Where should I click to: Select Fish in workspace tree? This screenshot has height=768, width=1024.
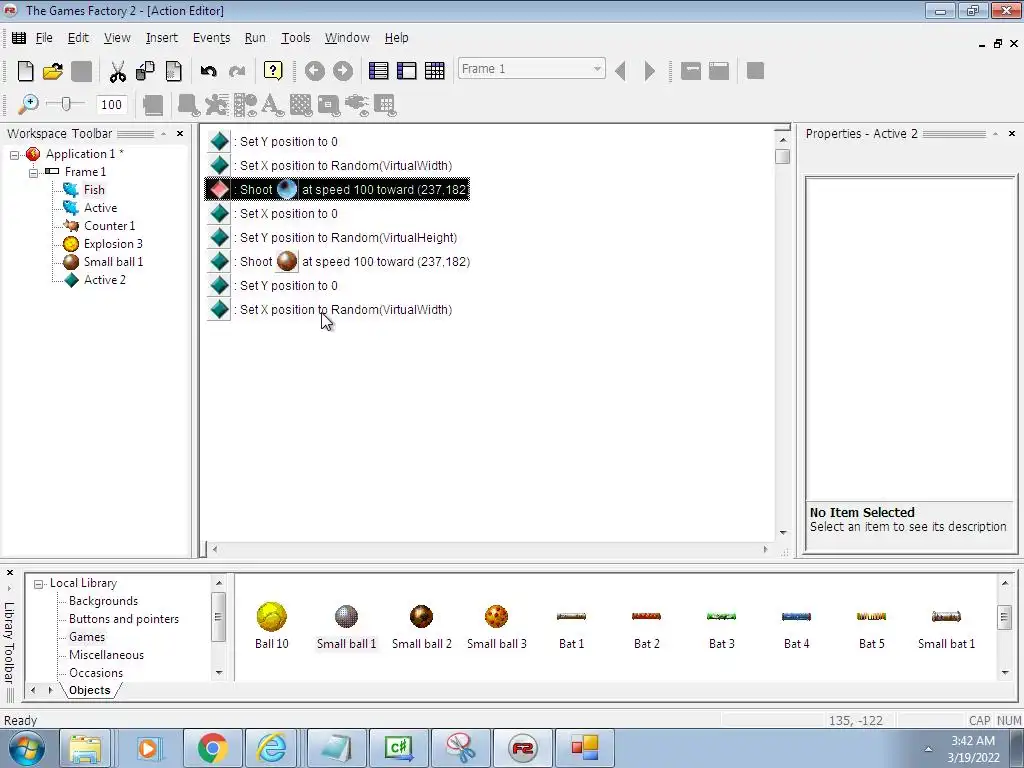point(94,189)
